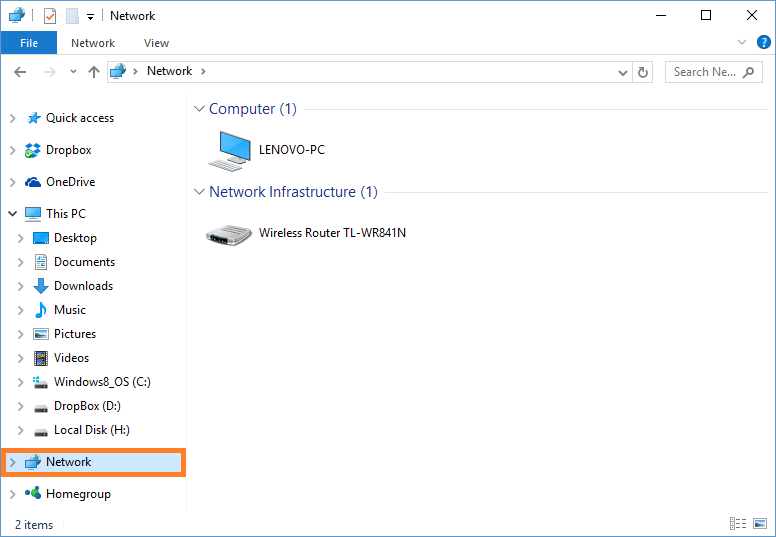The height and width of the screenshot is (537, 776).
Task: Switch to the Network ribbon tab
Action: pyautogui.click(x=93, y=43)
